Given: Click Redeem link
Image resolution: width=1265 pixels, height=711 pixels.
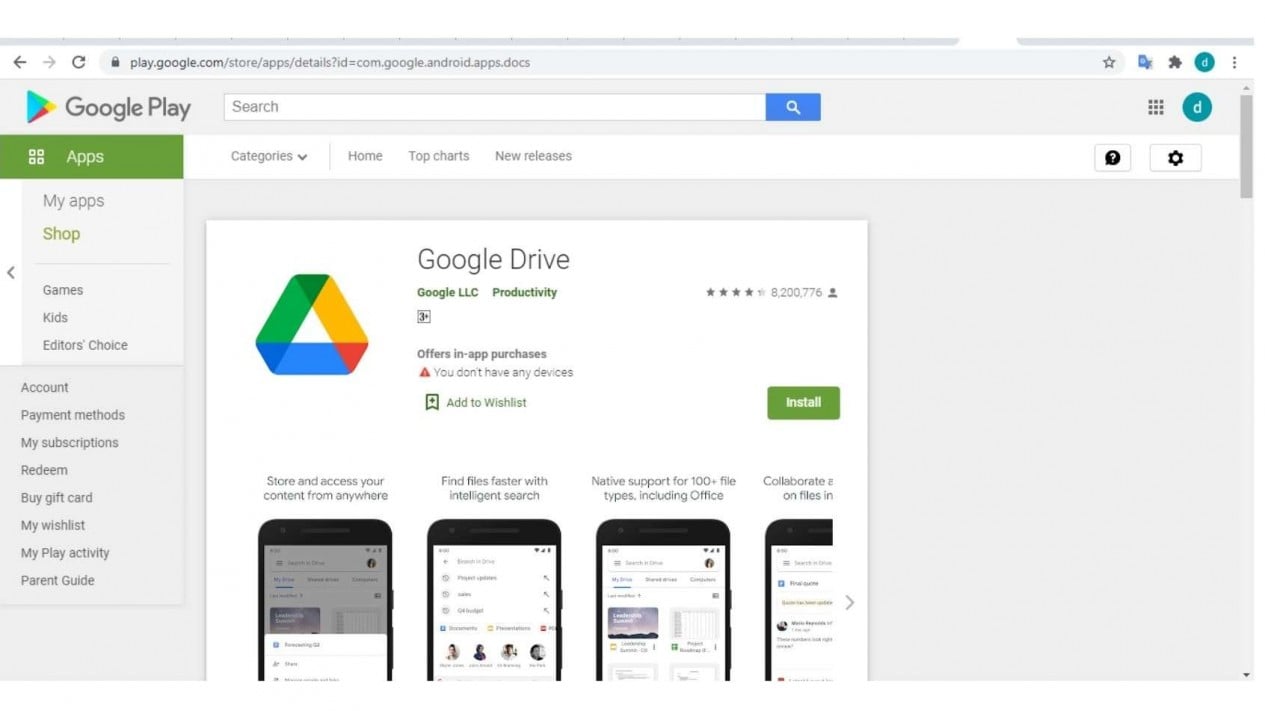Looking at the screenshot, I should (x=44, y=470).
